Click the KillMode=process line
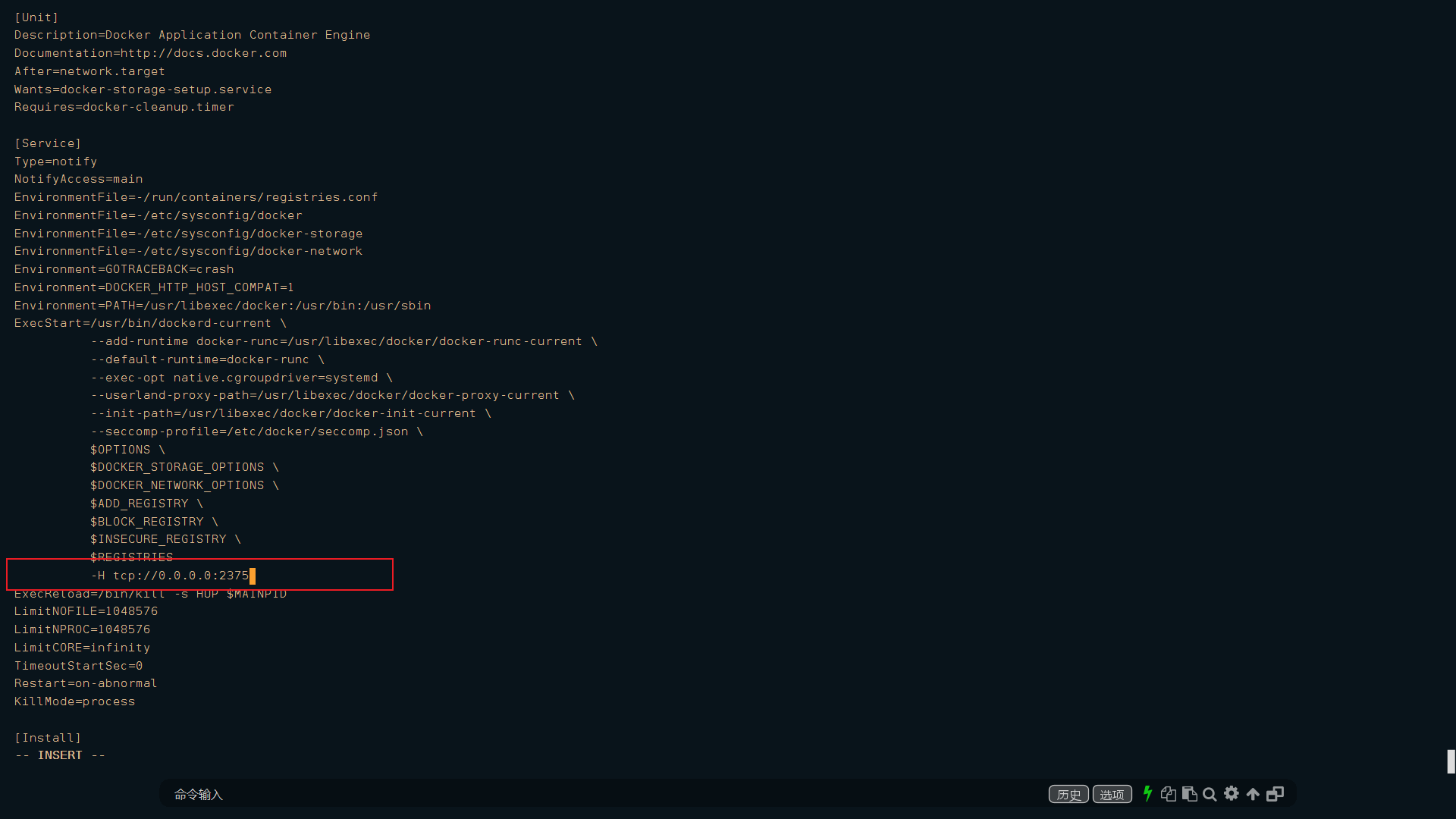The image size is (1456, 819). click(74, 701)
